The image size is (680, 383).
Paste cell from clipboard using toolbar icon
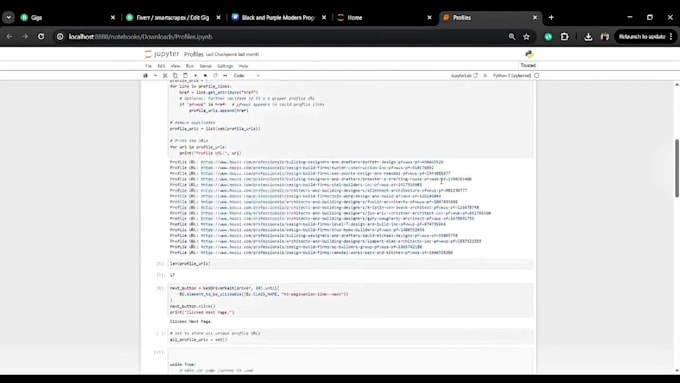click(x=185, y=75)
